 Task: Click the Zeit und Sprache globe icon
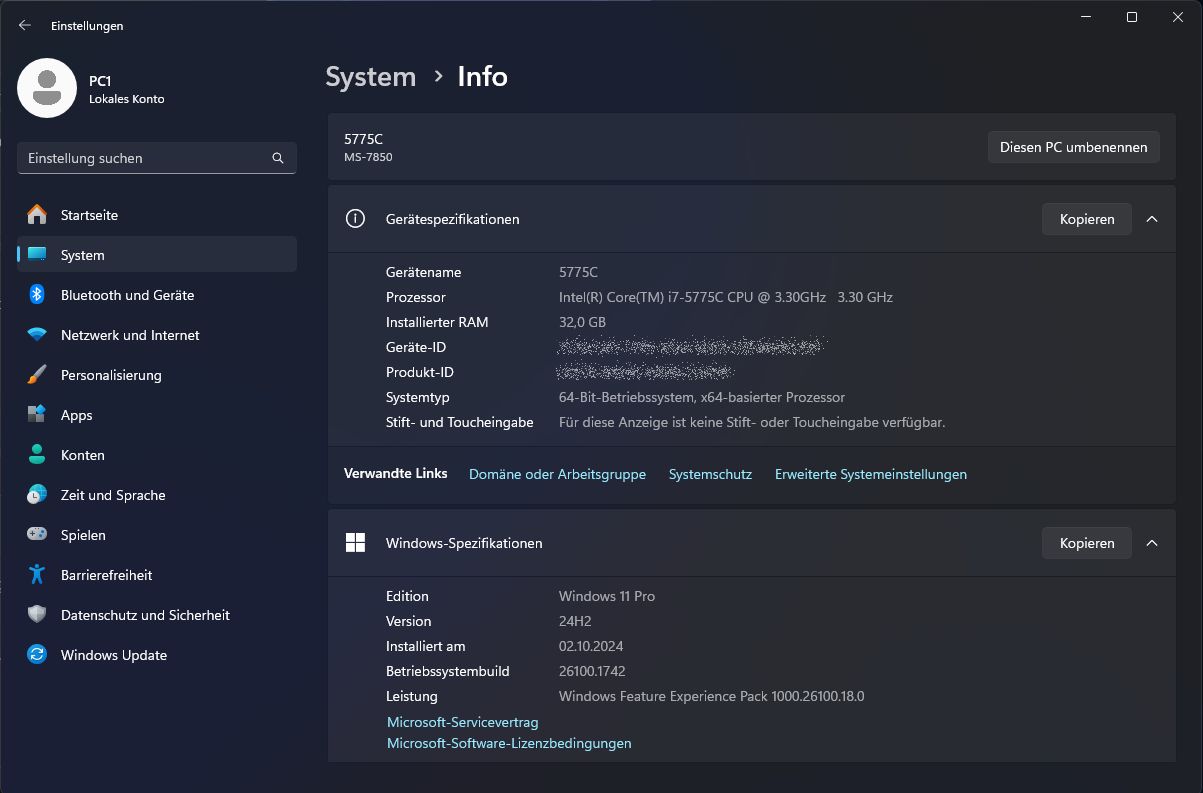[x=37, y=495]
